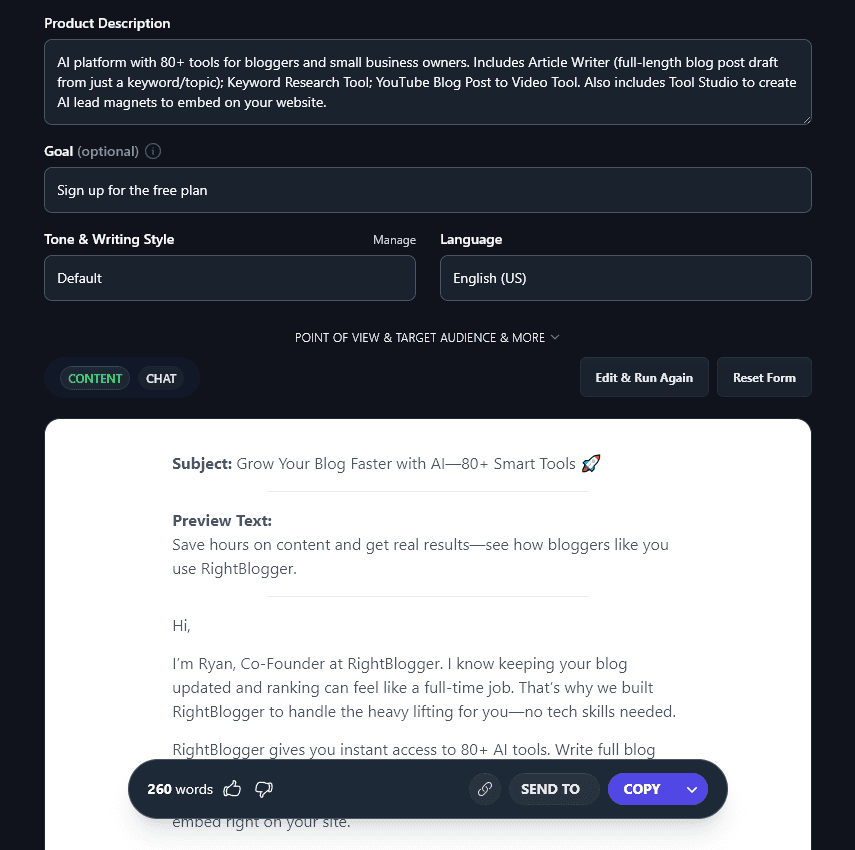Expand POINT OF VIEW & TARGET AUDIENCE section
Screen dimensions: 855x850
[427, 337]
